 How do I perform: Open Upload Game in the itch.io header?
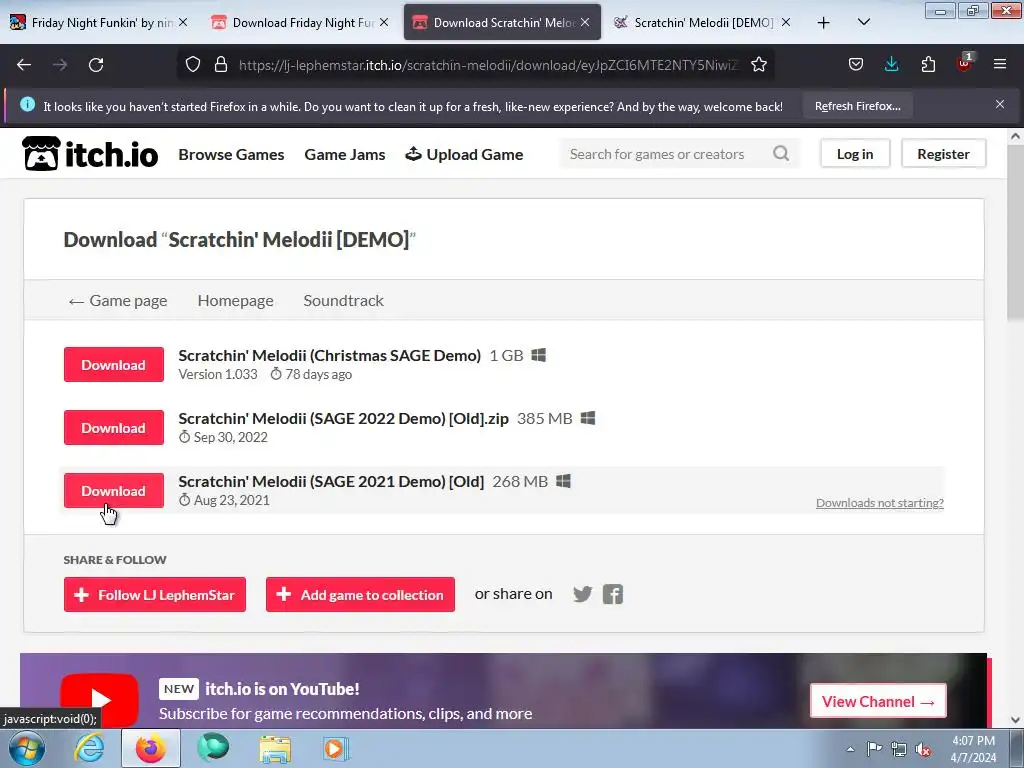pyautogui.click(x=464, y=155)
